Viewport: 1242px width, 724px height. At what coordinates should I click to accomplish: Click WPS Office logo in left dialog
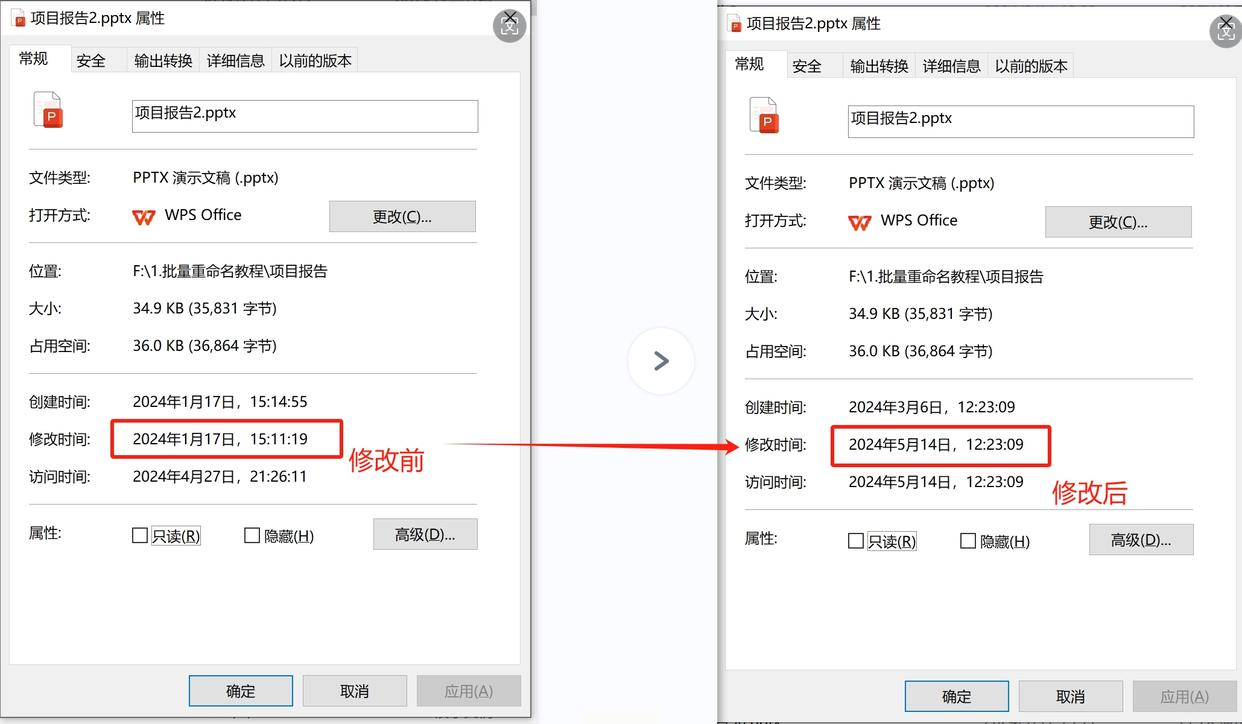click(145, 216)
